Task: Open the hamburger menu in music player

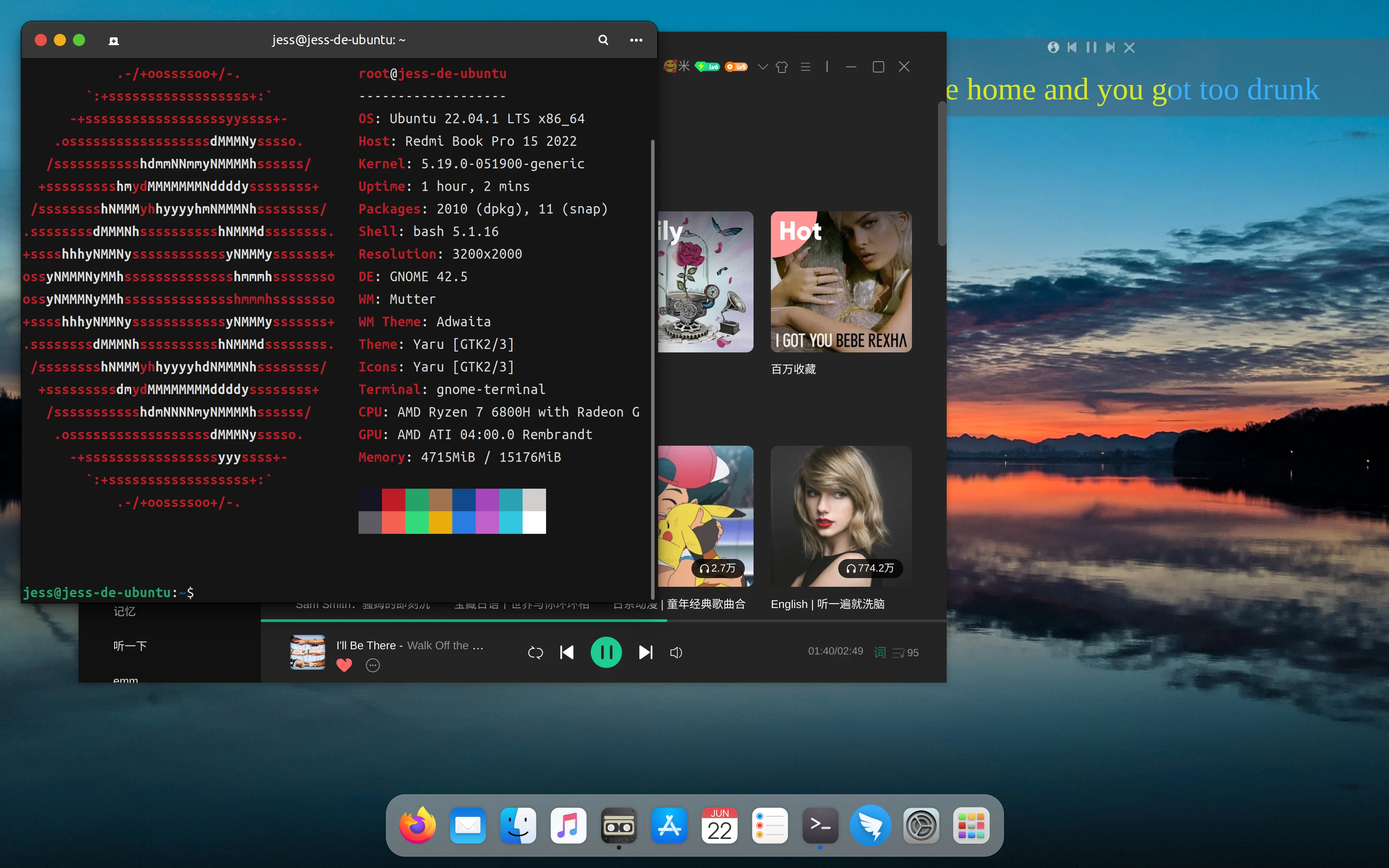Action: [805, 66]
